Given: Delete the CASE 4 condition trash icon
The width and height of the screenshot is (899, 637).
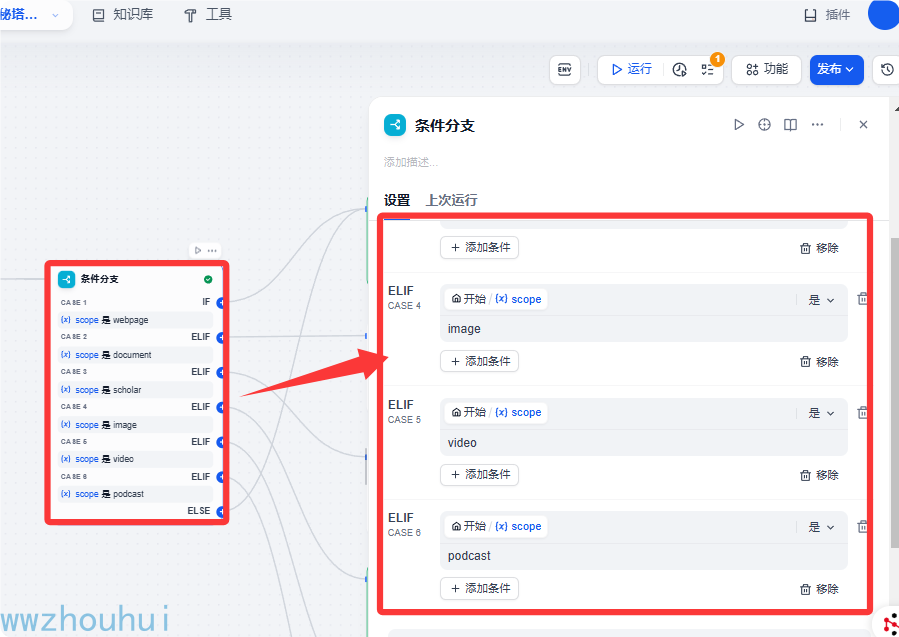Looking at the screenshot, I should (x=862, y=299).
